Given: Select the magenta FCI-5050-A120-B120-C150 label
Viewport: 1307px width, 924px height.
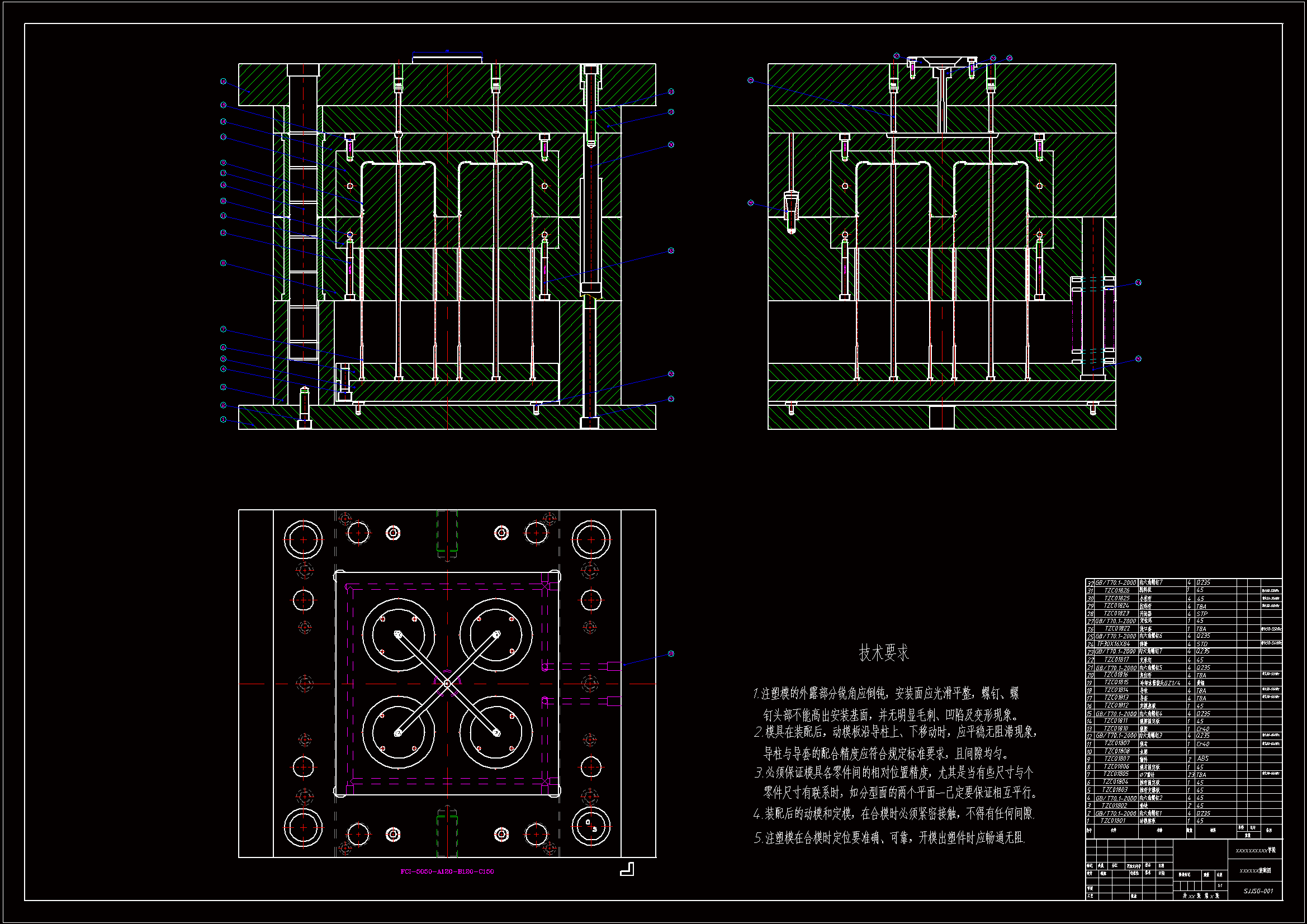Looking at the screenshot, I should click(x=447, y=871).
